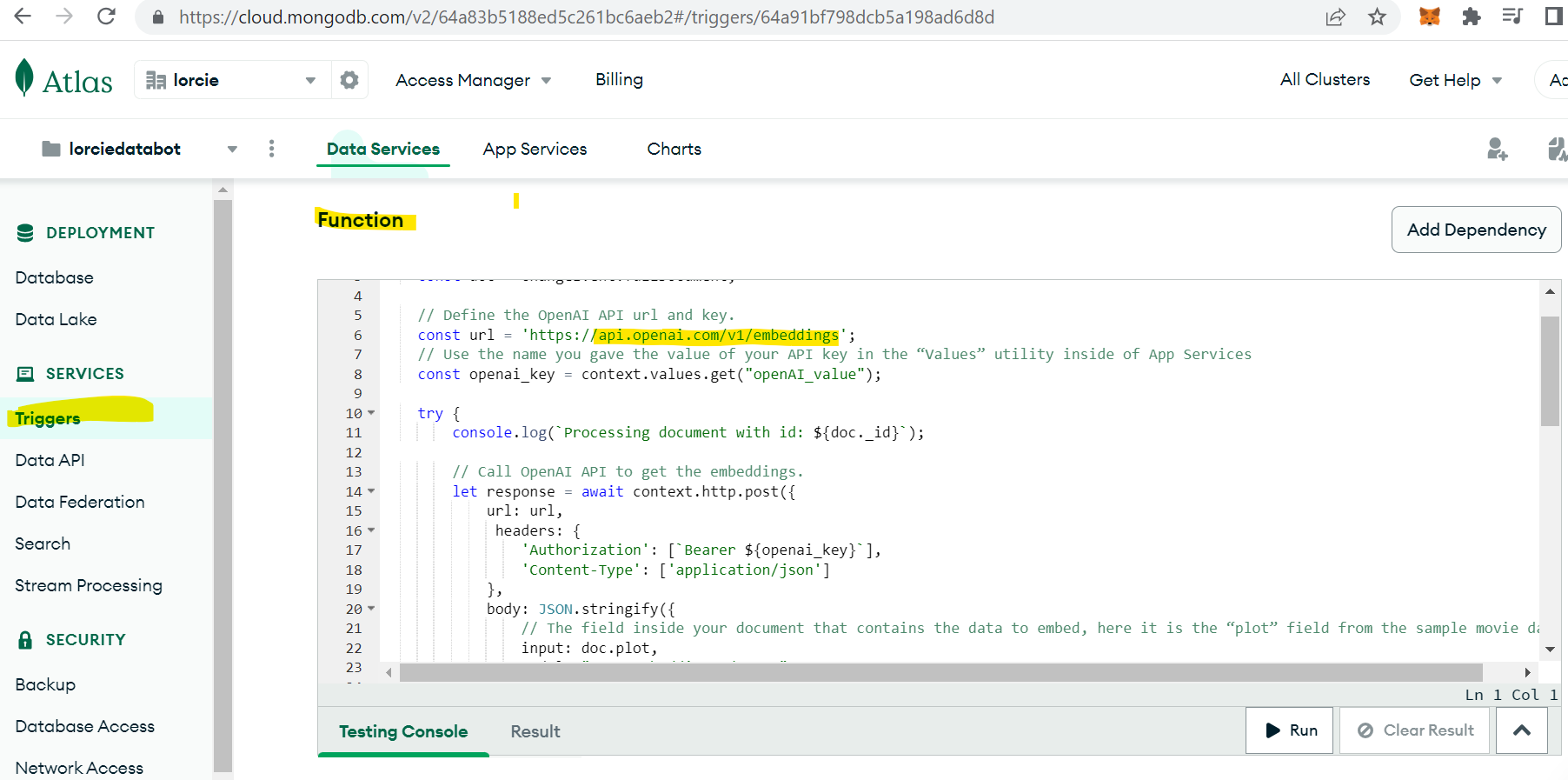Image resolution: width=1568 pixels, height=780 pixels.
Task: Click code editor horizontal scrollbar thumb
Action: [x=940, y=672]
